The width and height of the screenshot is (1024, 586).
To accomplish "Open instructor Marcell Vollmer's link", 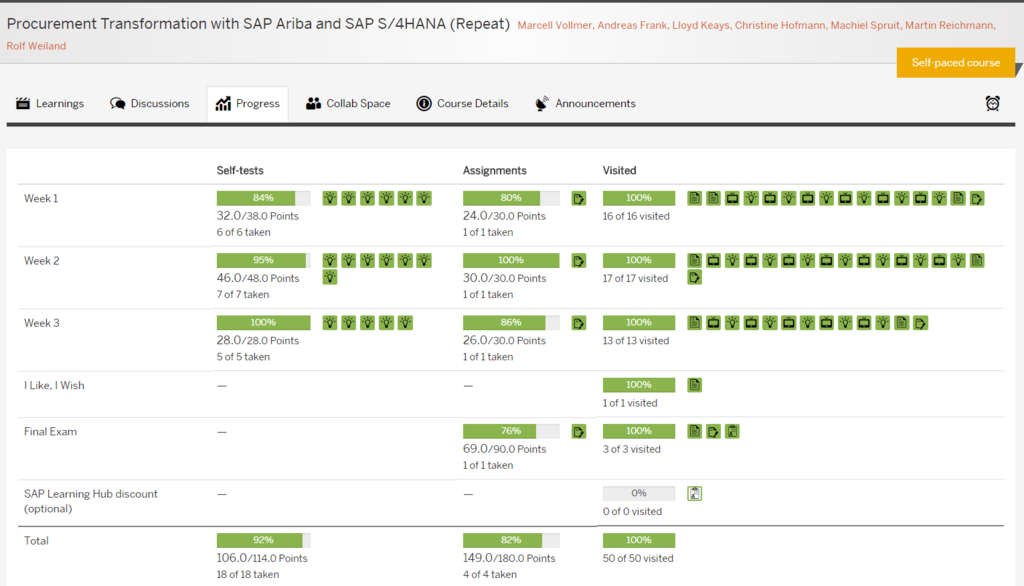I will tap(554, 25).
